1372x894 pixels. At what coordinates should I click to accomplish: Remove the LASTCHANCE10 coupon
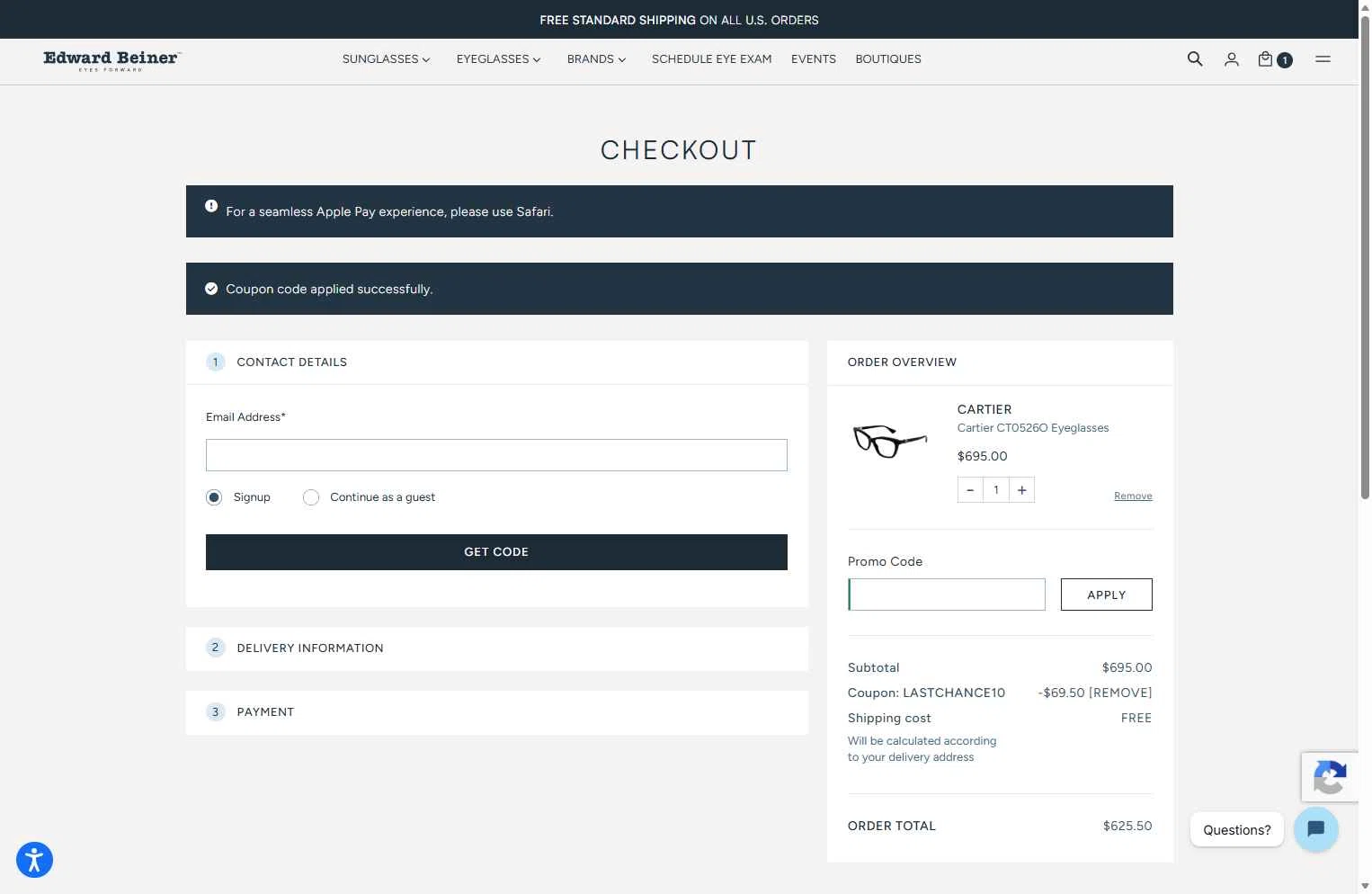click(x=1120, y=693)
